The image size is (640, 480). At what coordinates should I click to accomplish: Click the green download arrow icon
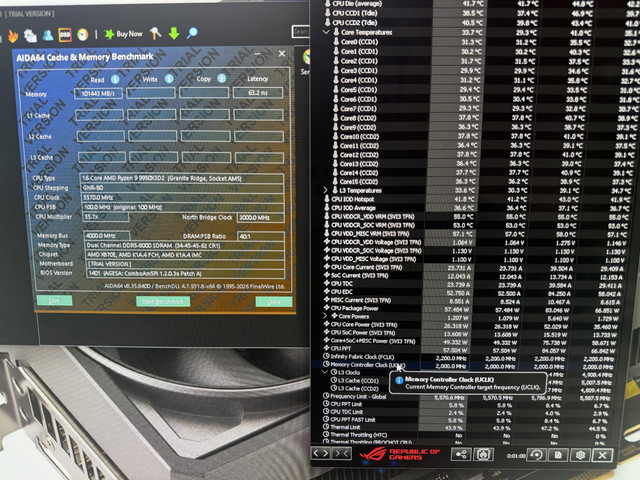[174, 33]
